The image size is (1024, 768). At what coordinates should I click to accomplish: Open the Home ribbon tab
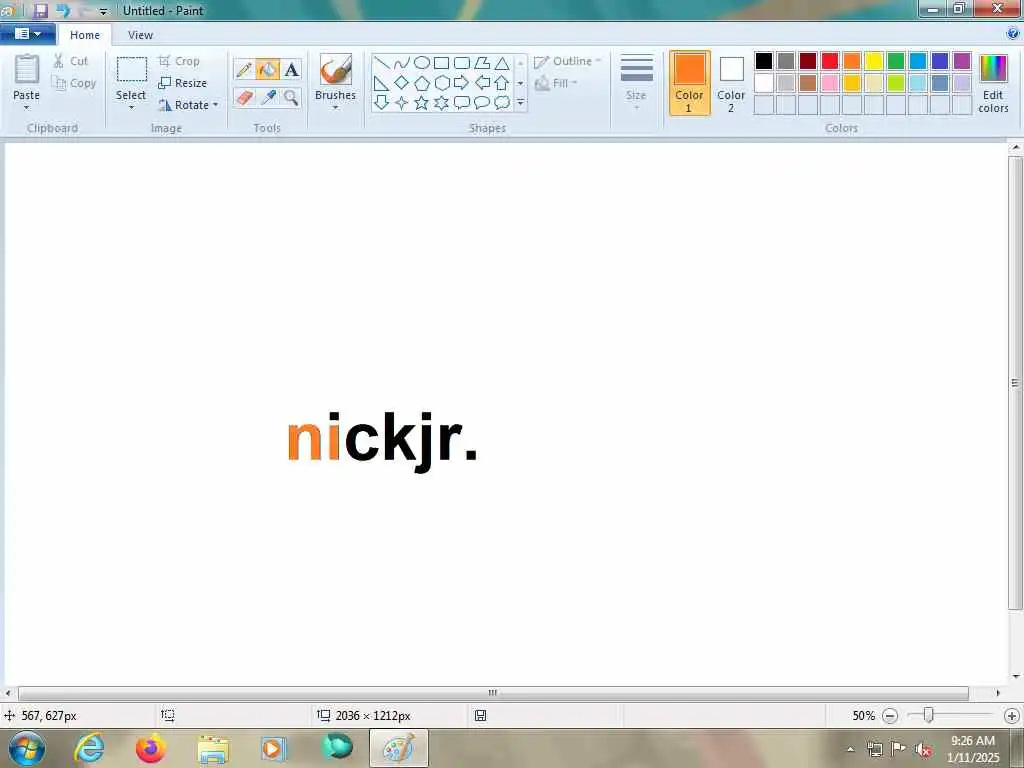(85, 35)
